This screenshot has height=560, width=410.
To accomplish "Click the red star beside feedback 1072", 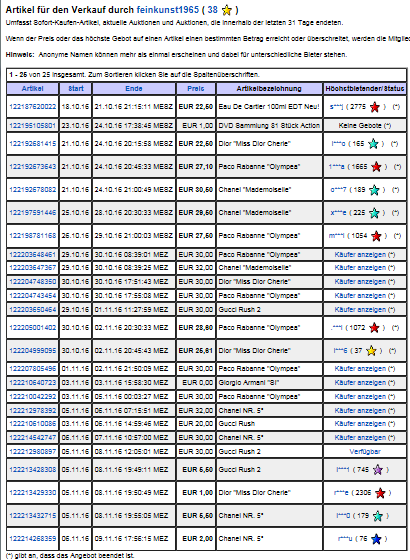I will click(374, 328).
